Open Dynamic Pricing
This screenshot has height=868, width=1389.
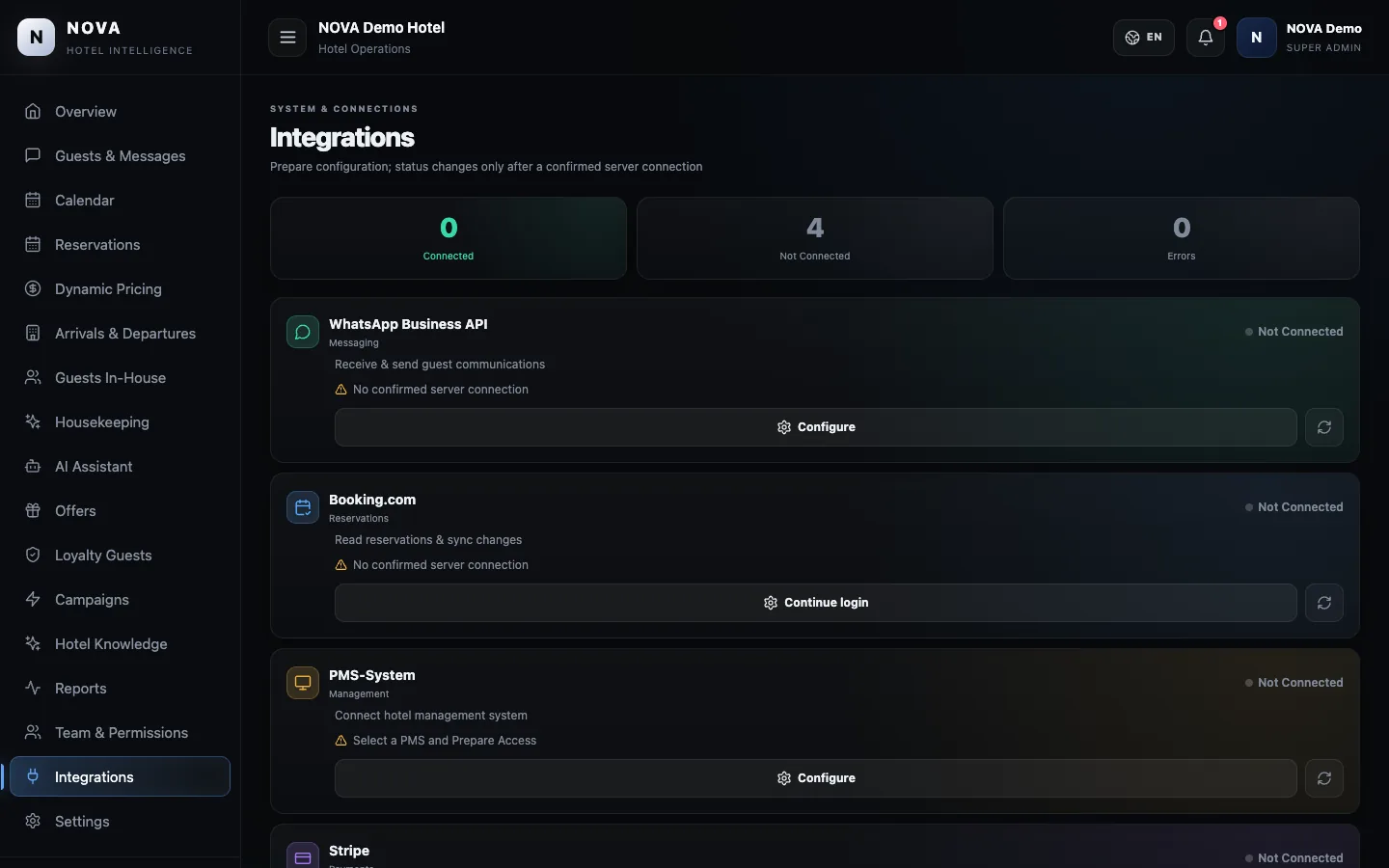120,289
